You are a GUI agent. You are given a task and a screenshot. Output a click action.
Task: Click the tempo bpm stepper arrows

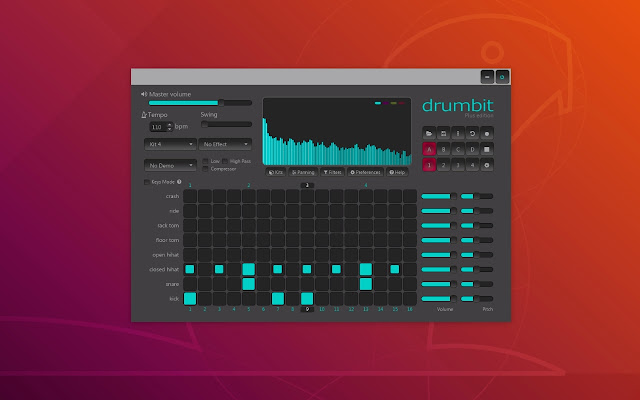170,127
